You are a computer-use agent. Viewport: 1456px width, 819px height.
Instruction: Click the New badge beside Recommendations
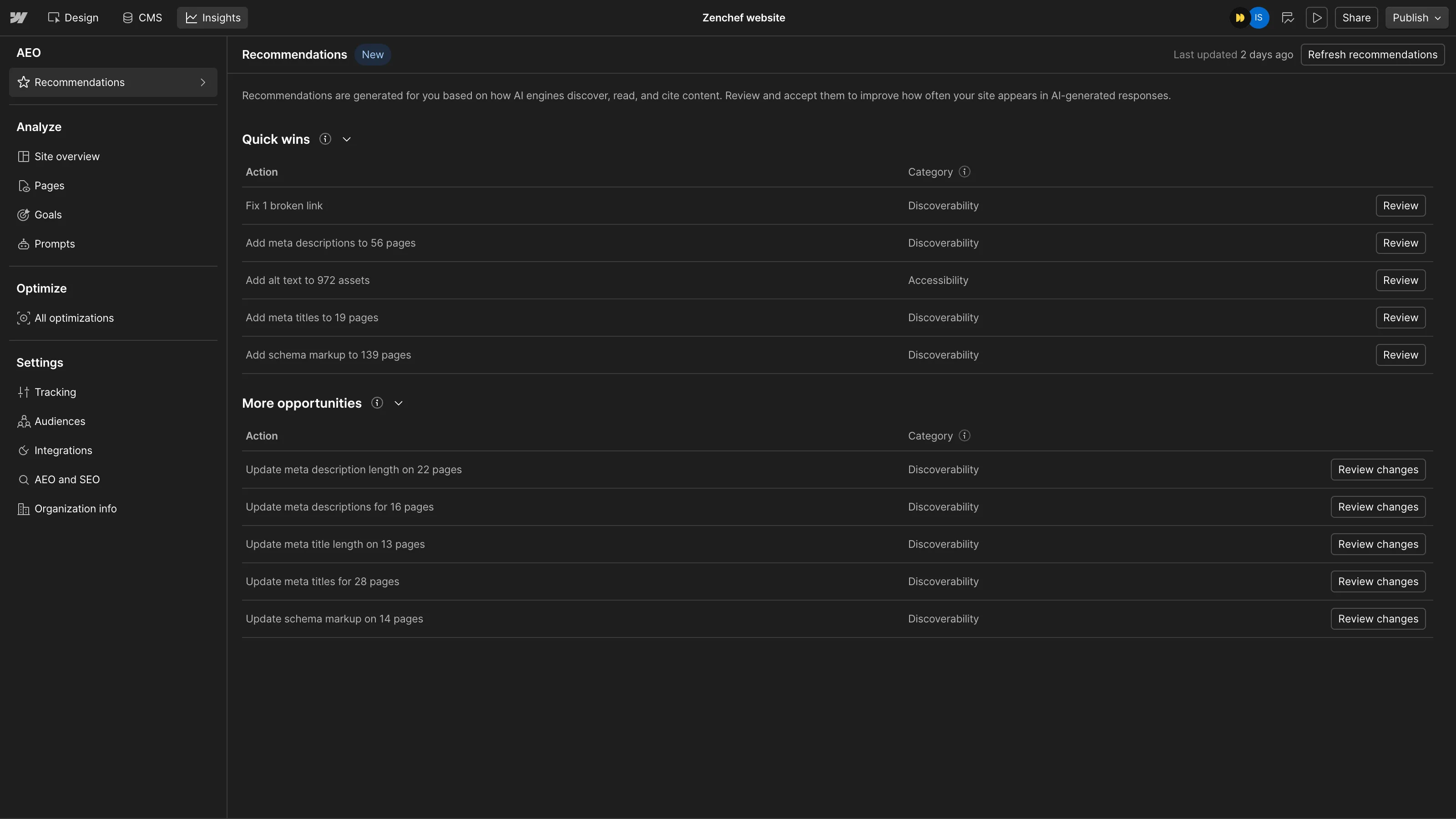click(x=373, y=55)
